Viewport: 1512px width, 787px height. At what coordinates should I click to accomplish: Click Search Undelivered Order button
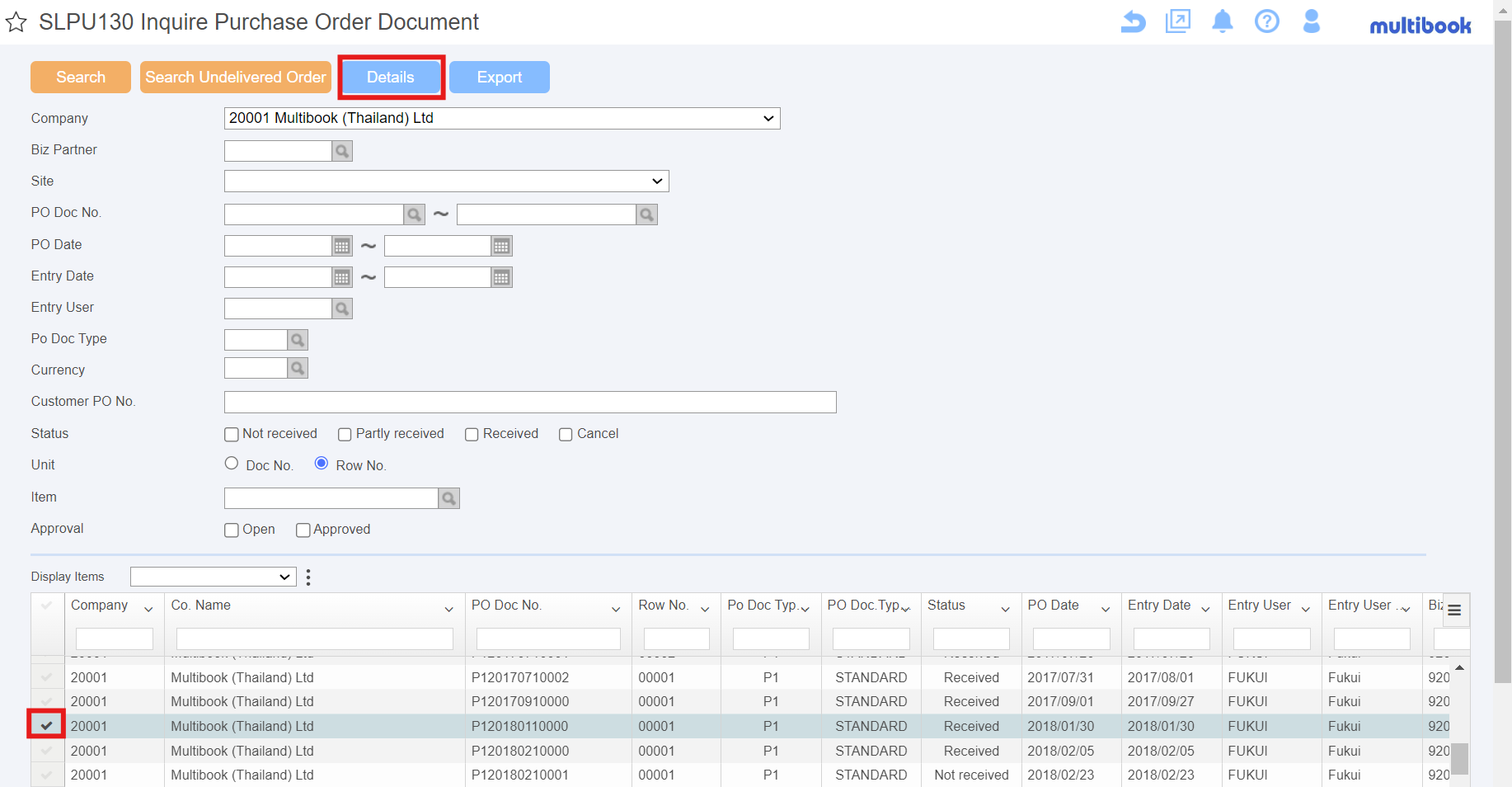pyautogui.click(x=236, y=78)
